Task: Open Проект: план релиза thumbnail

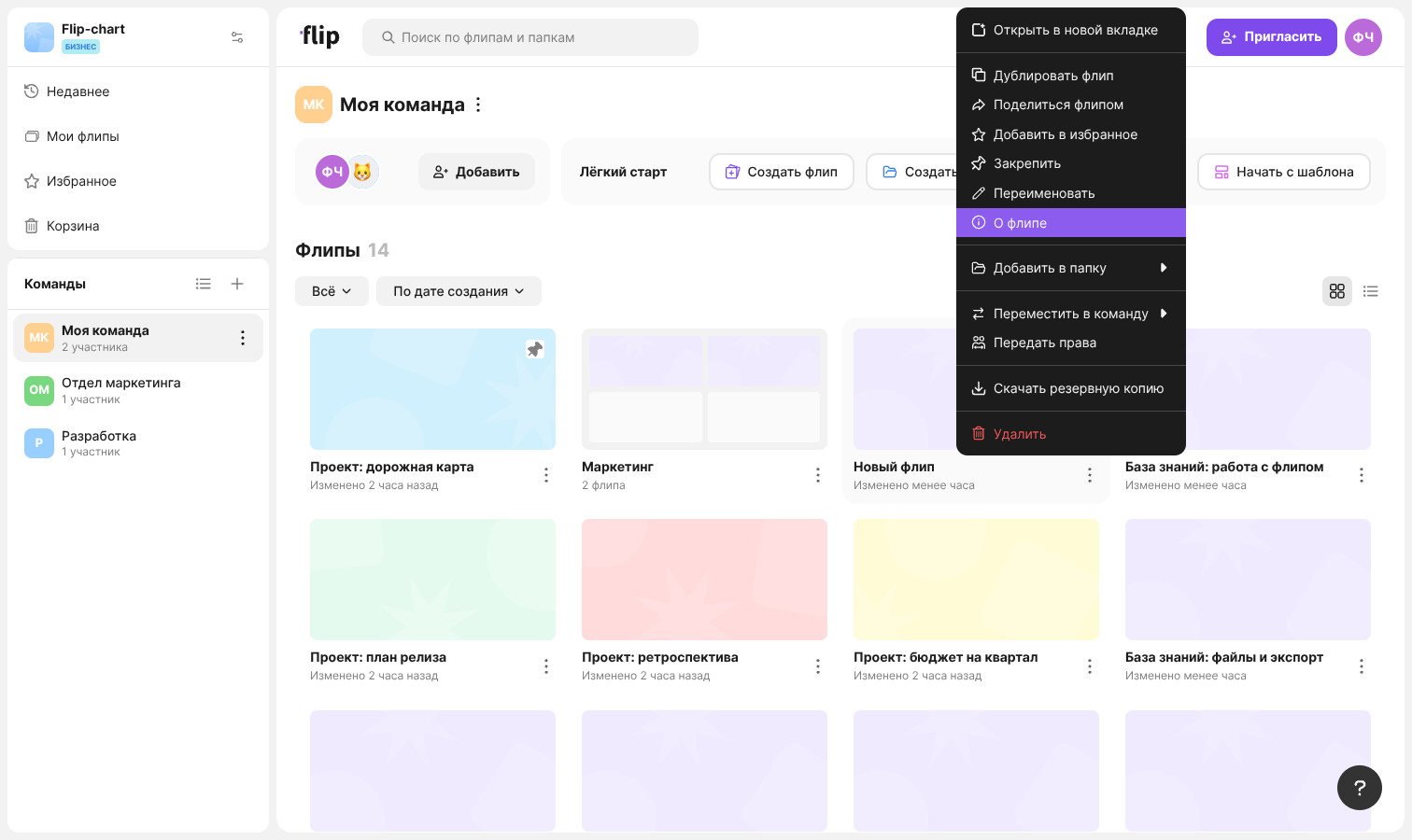Action: coord(432,580)
